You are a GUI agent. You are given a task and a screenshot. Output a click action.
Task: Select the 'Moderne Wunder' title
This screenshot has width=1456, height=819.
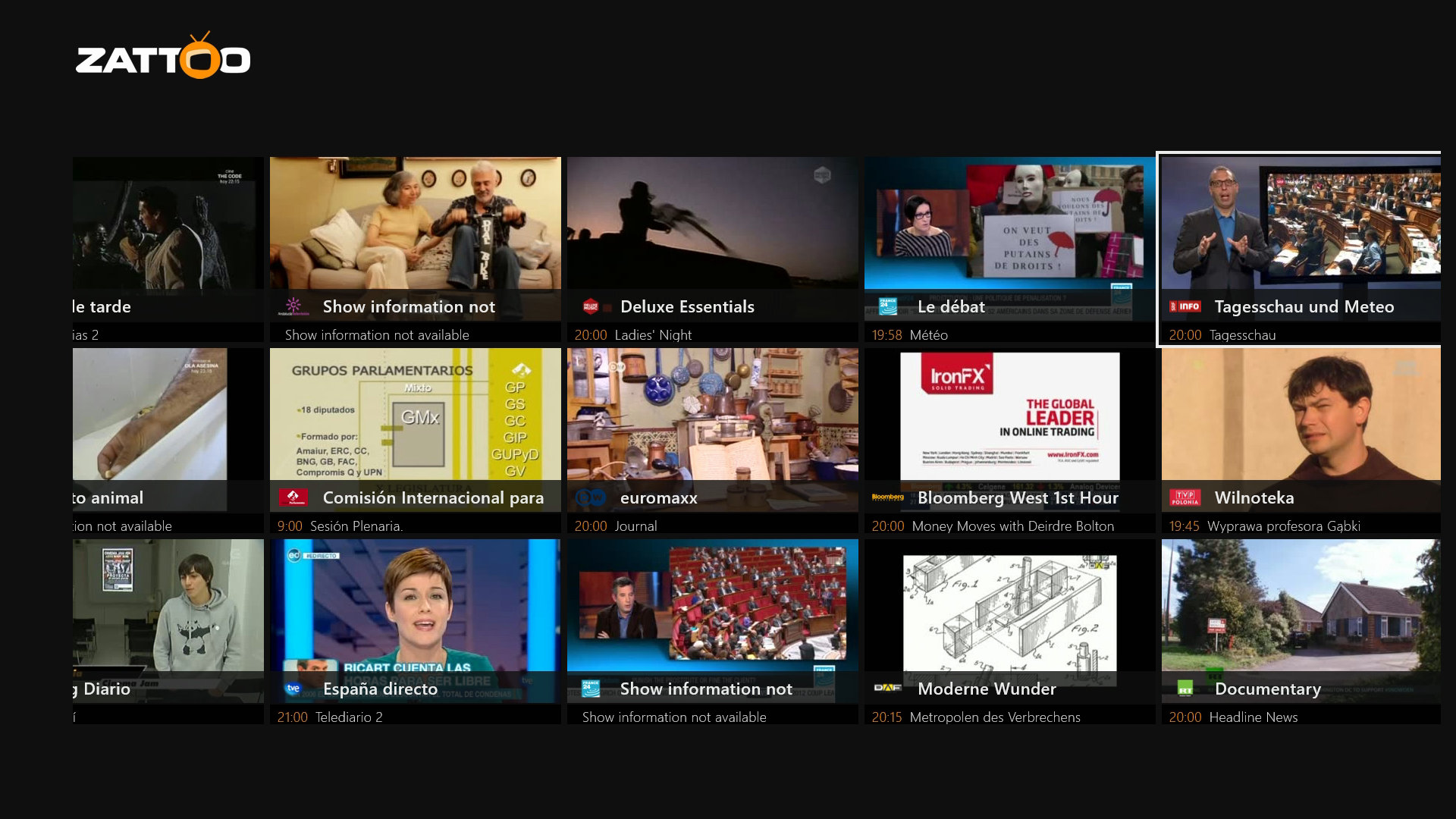987,689
